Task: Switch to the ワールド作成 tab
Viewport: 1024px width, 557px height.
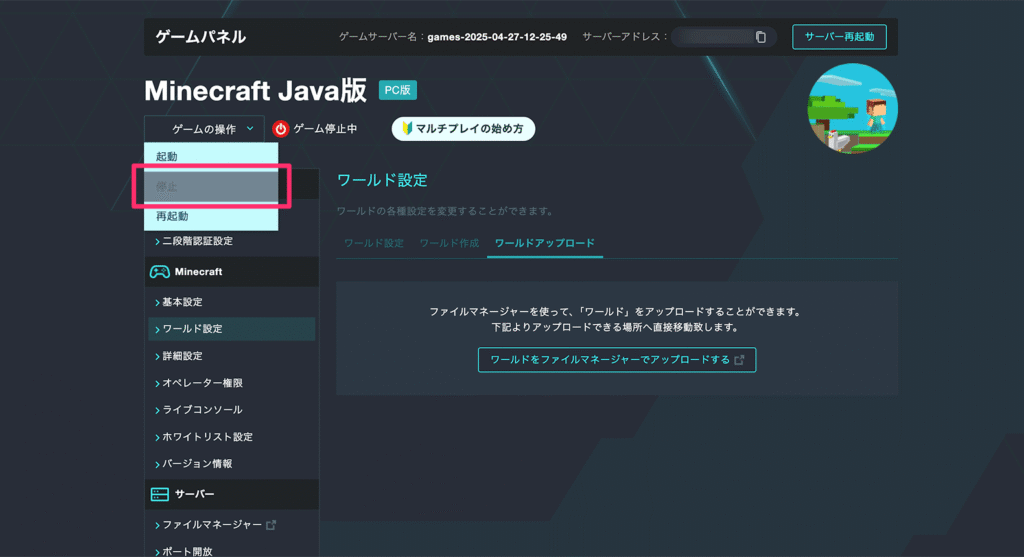Action: pos(449,243)
